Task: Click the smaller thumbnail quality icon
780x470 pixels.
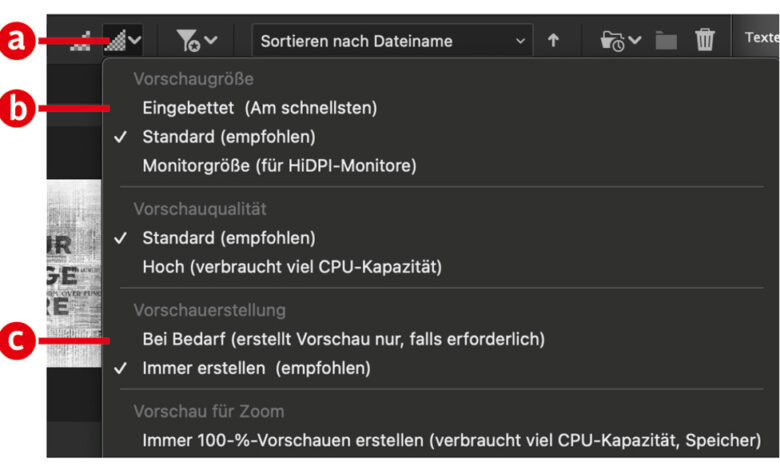Action: pos(87,42)
